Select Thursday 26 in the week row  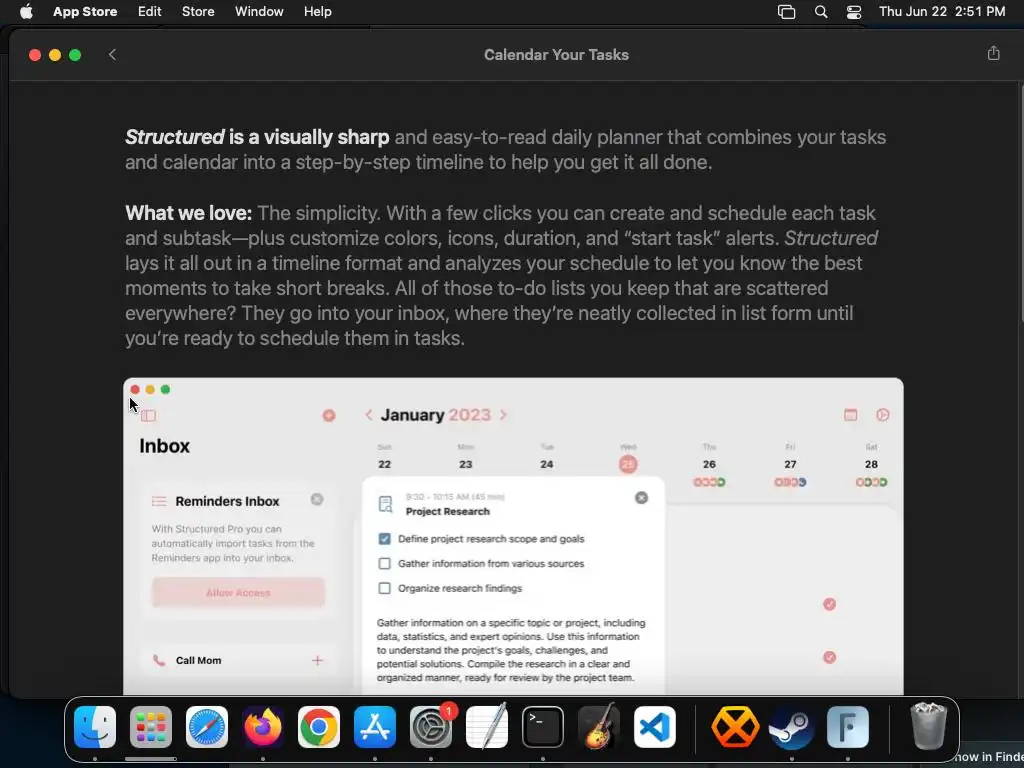tap(709, 464)
